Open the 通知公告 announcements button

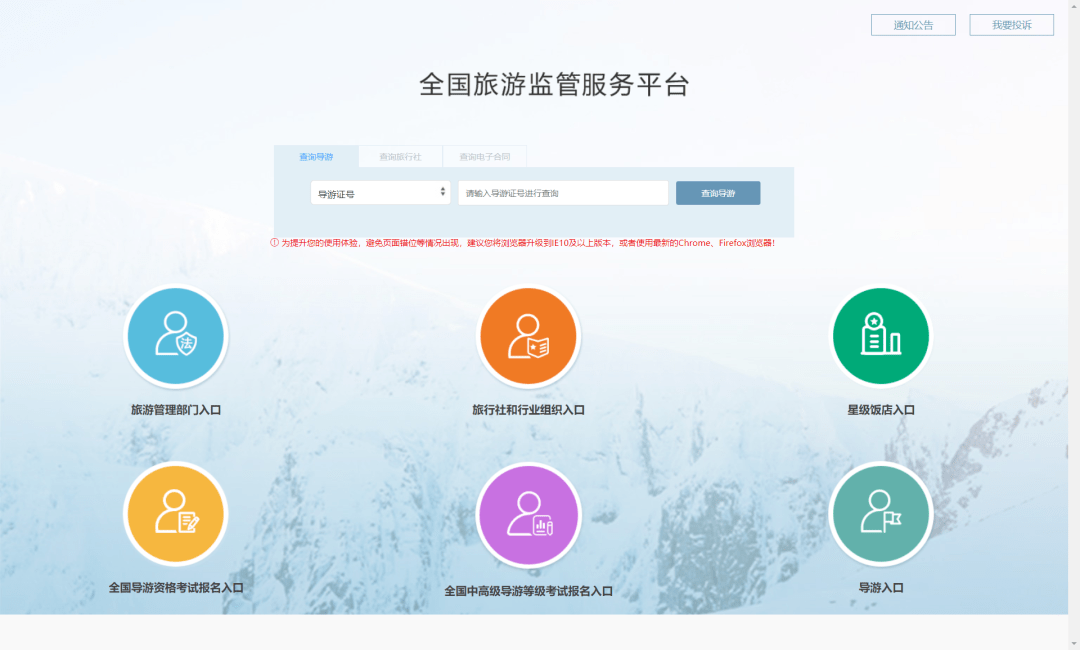click(x=913, y=25)
